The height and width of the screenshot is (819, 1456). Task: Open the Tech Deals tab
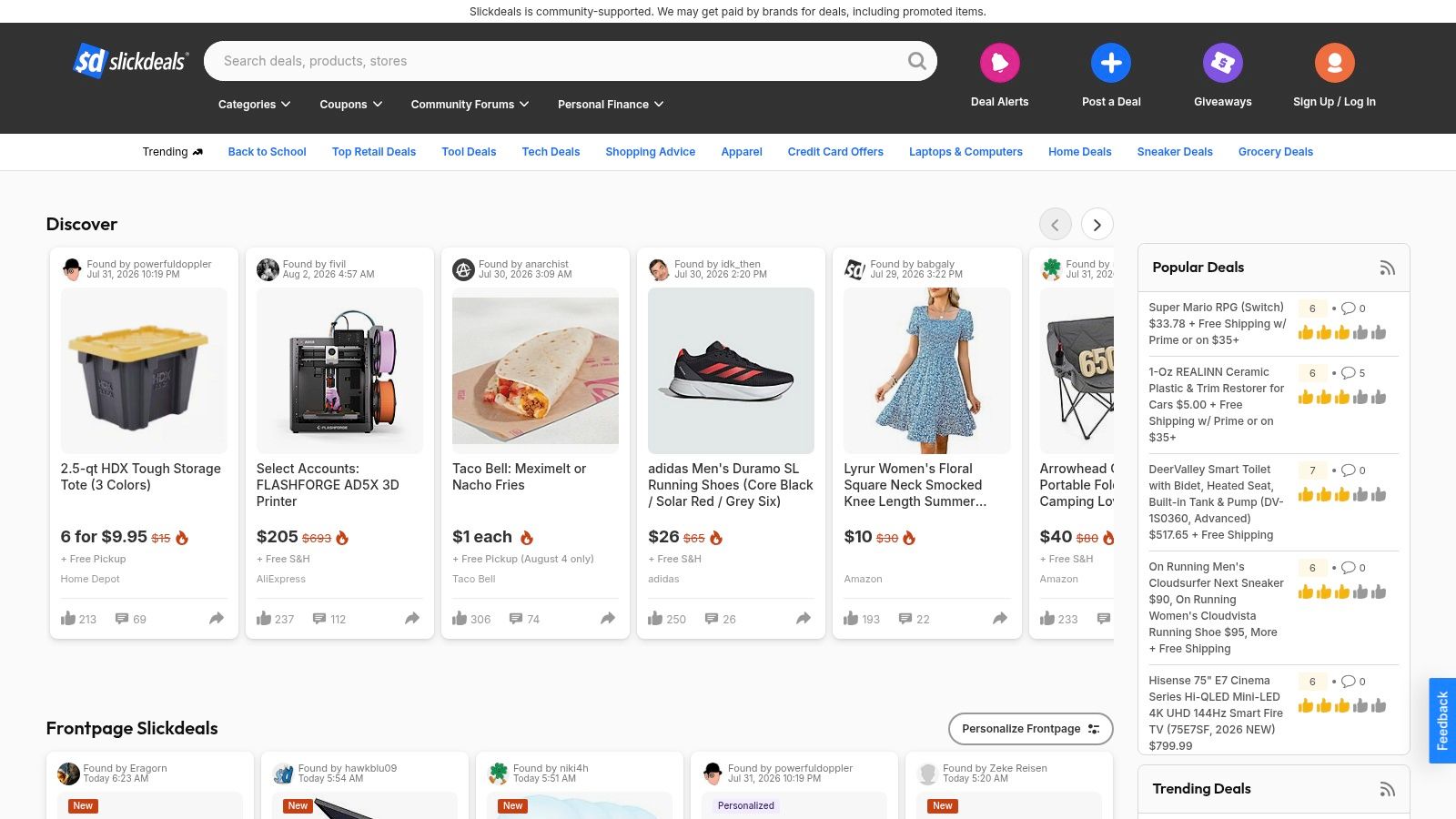551,152
